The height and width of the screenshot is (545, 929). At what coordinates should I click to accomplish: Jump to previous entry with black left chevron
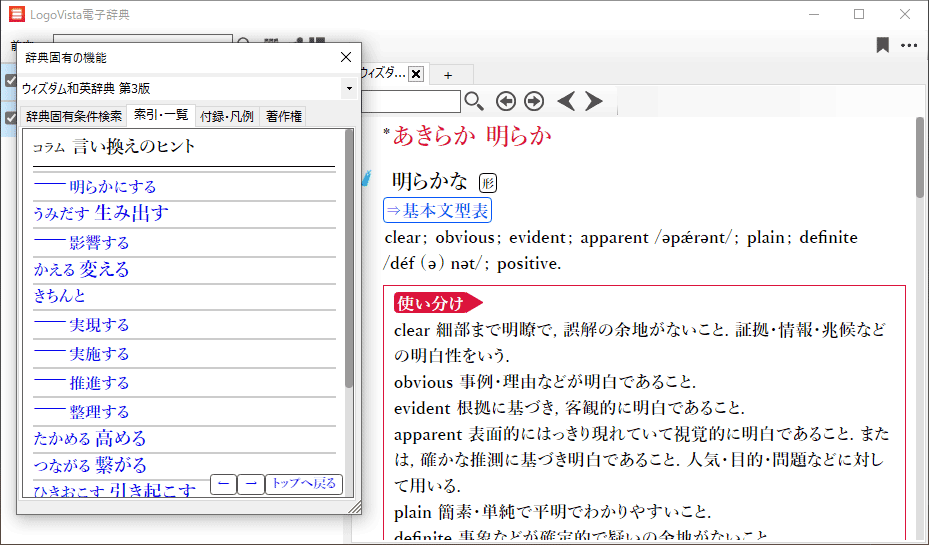566,101
